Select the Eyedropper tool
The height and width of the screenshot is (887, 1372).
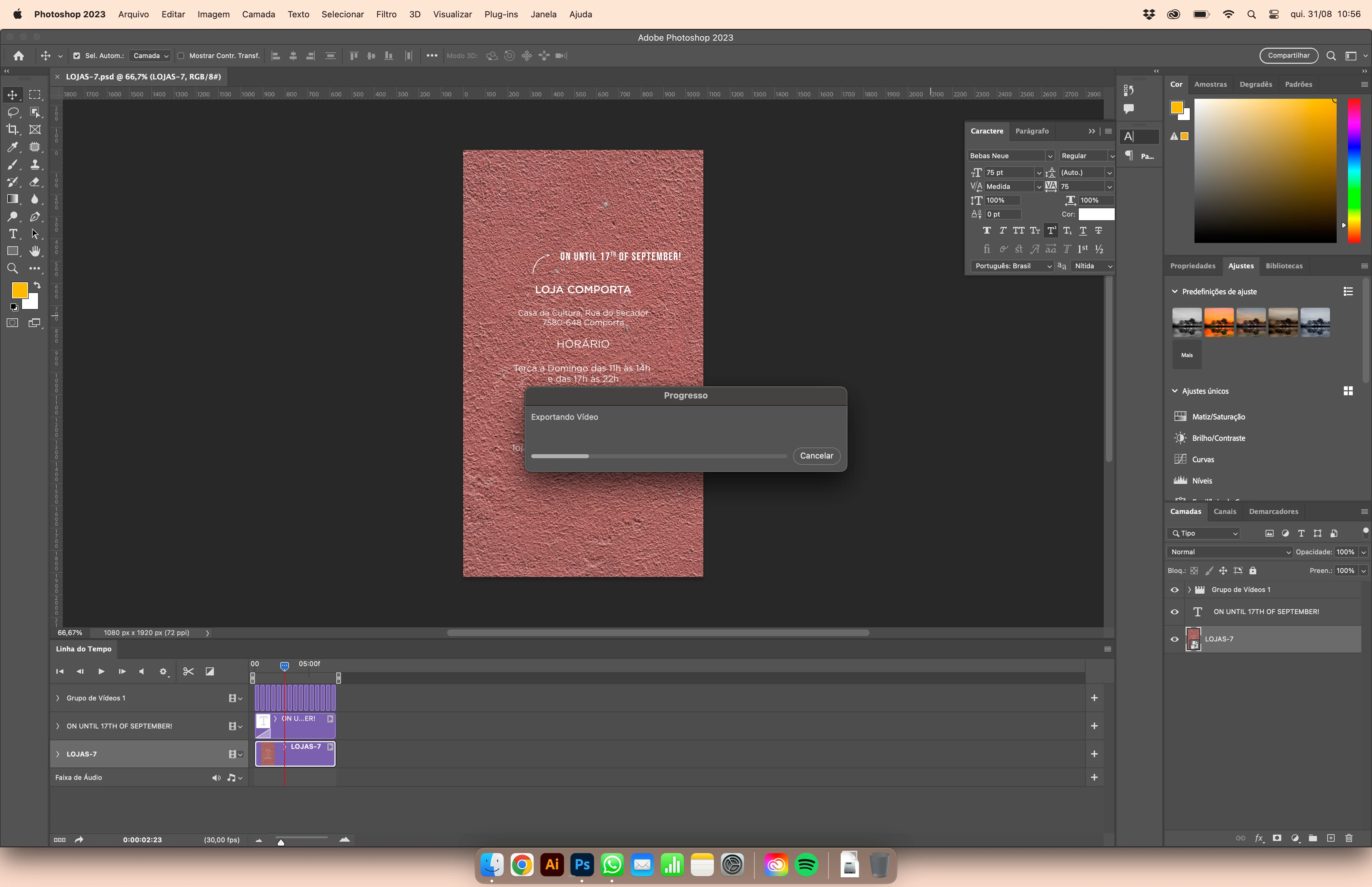click(12, 147)
